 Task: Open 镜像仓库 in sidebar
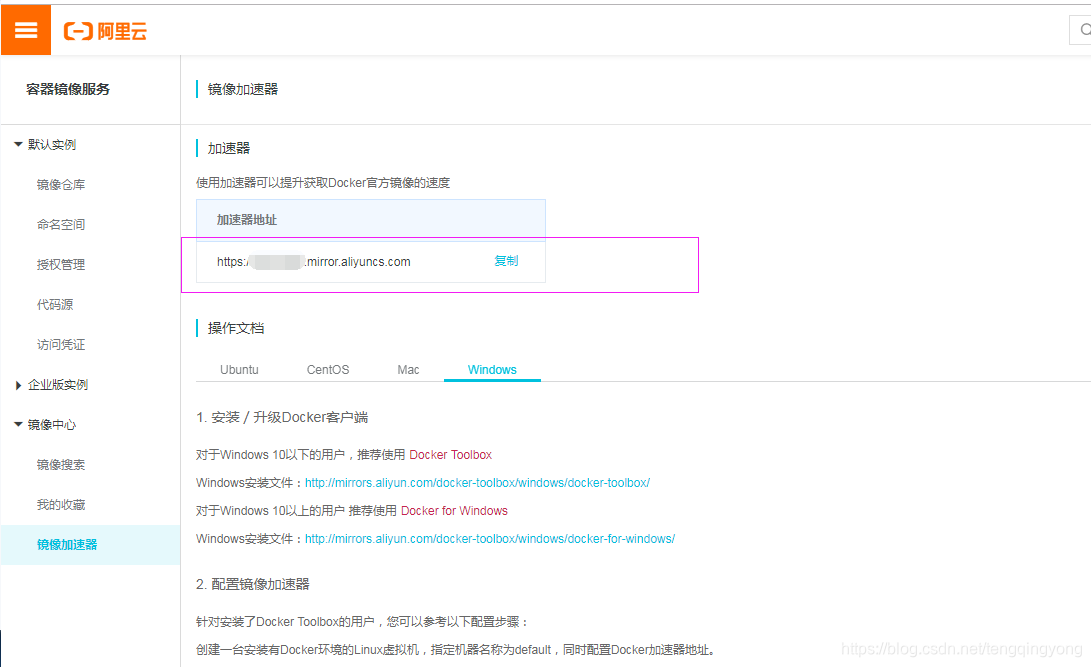click(x=61, y=184)
